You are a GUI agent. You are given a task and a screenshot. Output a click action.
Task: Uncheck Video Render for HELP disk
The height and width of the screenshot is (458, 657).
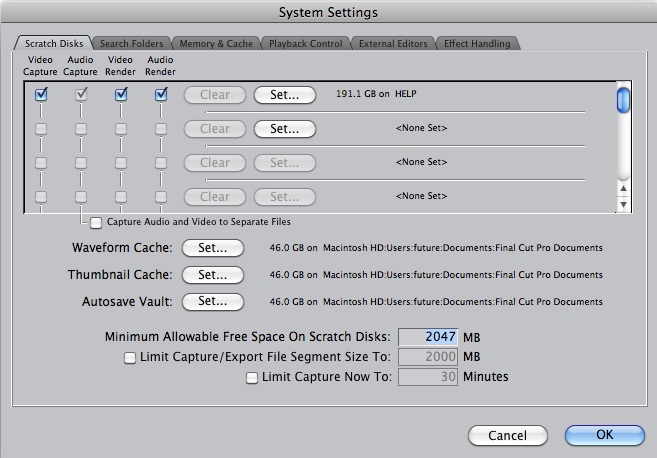(x=121, y=94)
